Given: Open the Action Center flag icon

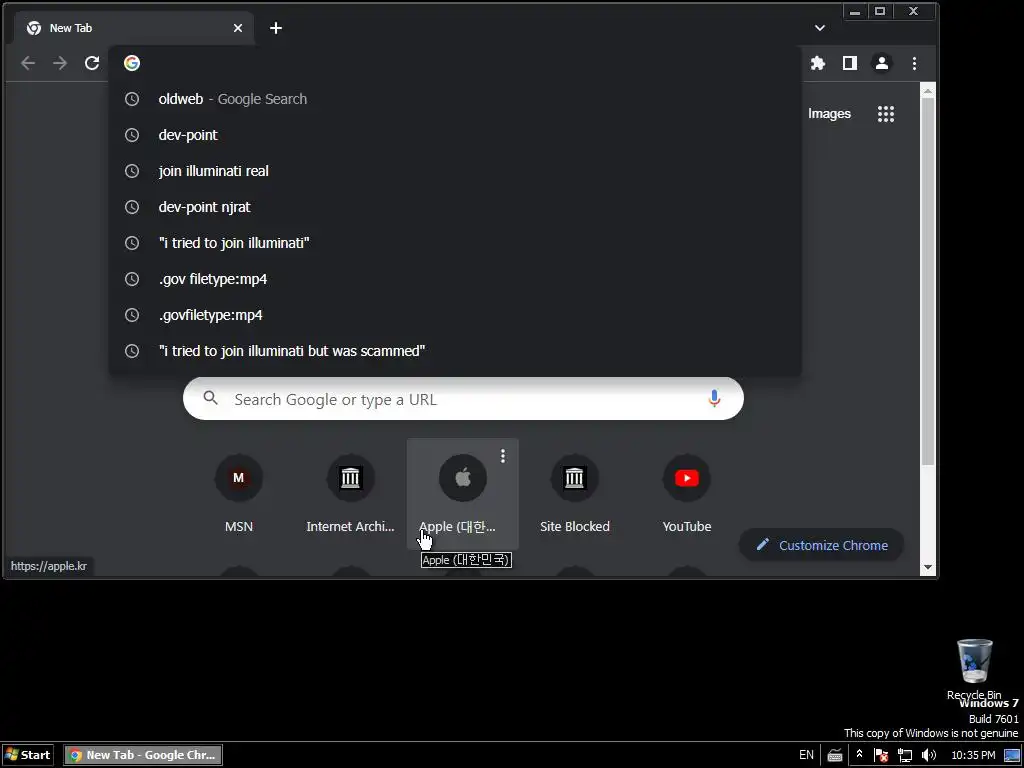Looking at the screenshot, I should 880,755.
